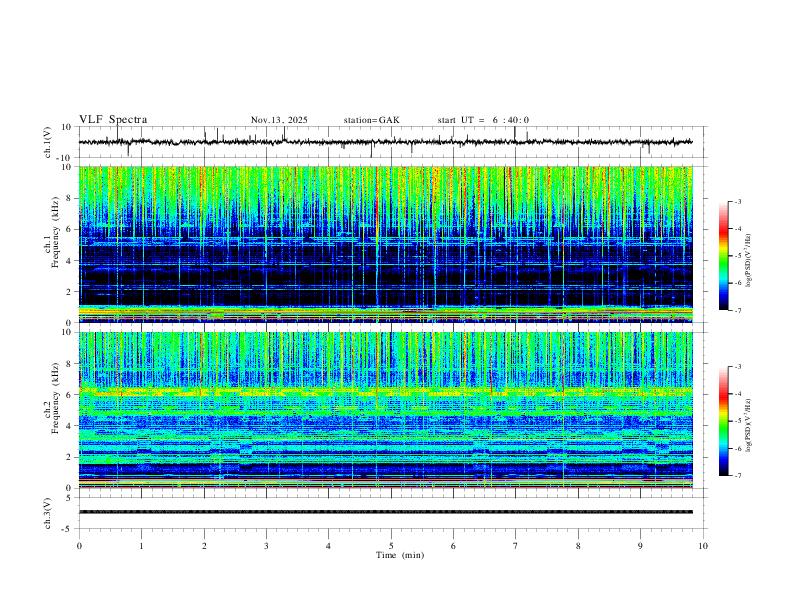This screenshot has width=792, height=612.
Task: Click the "8" tick on the time axis
Action: (x=578, y=546)
